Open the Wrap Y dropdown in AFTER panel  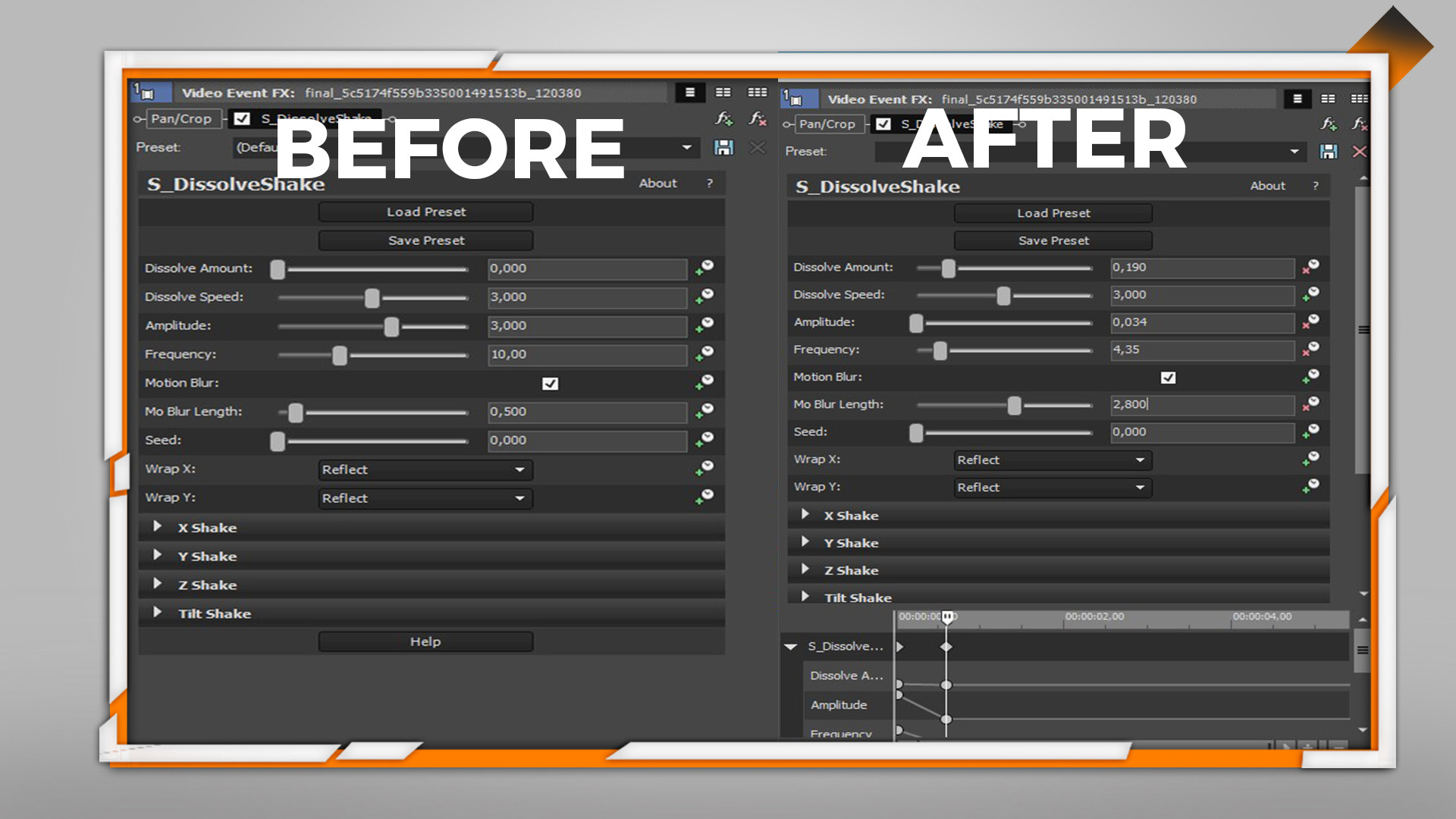1053,488
